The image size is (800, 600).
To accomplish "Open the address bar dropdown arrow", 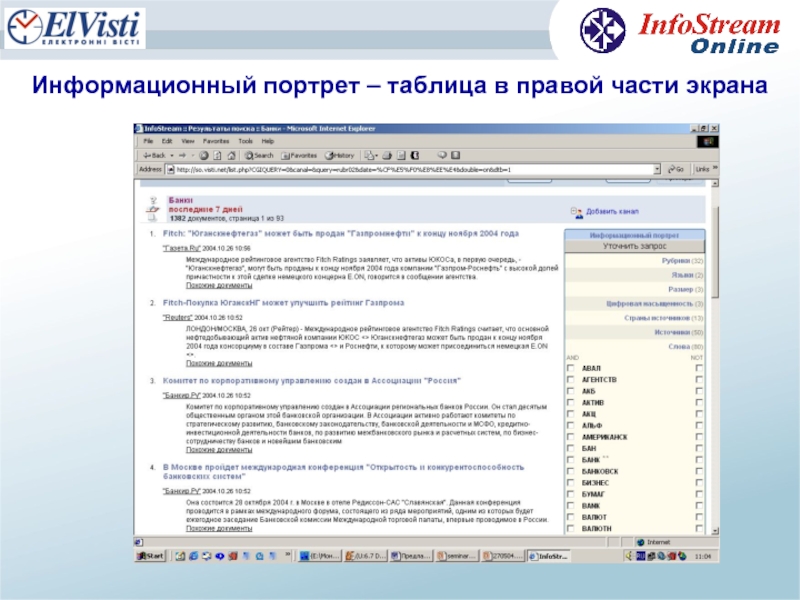I will tap(657, 169).
